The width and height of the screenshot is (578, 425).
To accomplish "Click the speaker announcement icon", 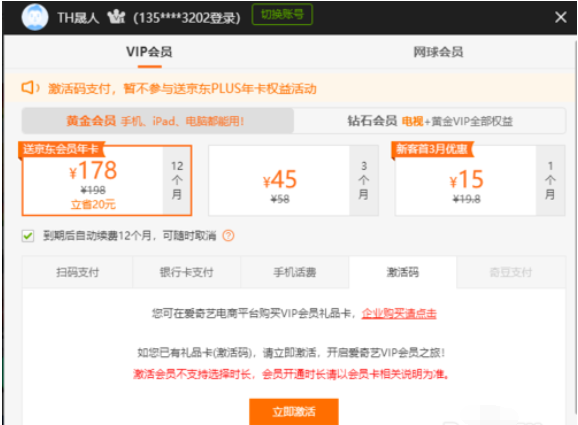I will [30, 88].
